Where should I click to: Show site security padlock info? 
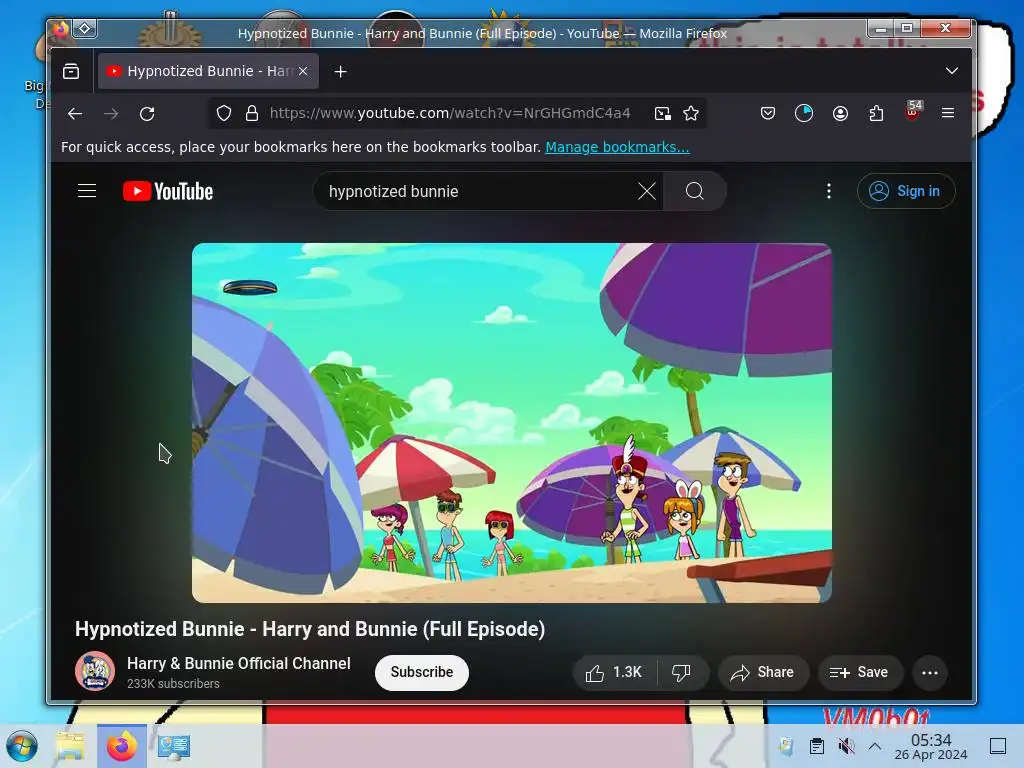point(251,114)
